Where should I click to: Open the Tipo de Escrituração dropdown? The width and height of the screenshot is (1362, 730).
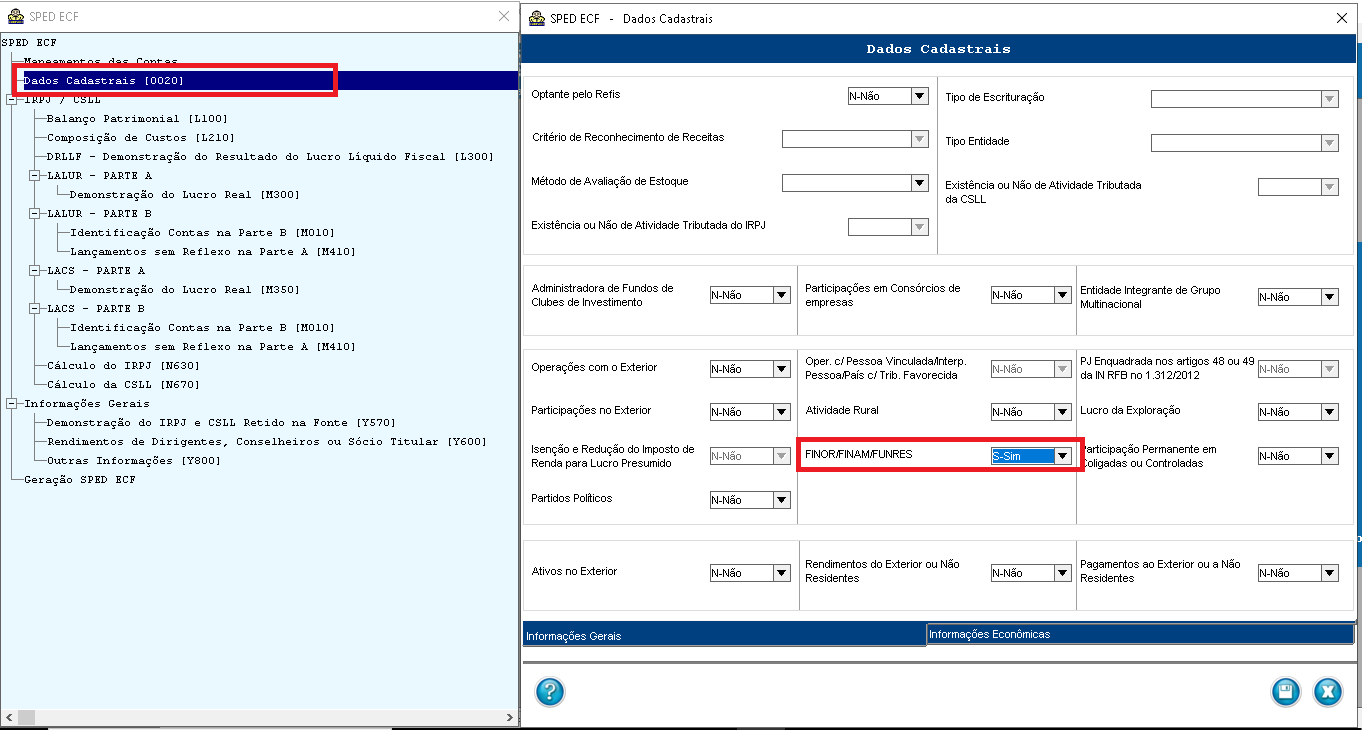pyautogui.click(x=1329, y=99)
